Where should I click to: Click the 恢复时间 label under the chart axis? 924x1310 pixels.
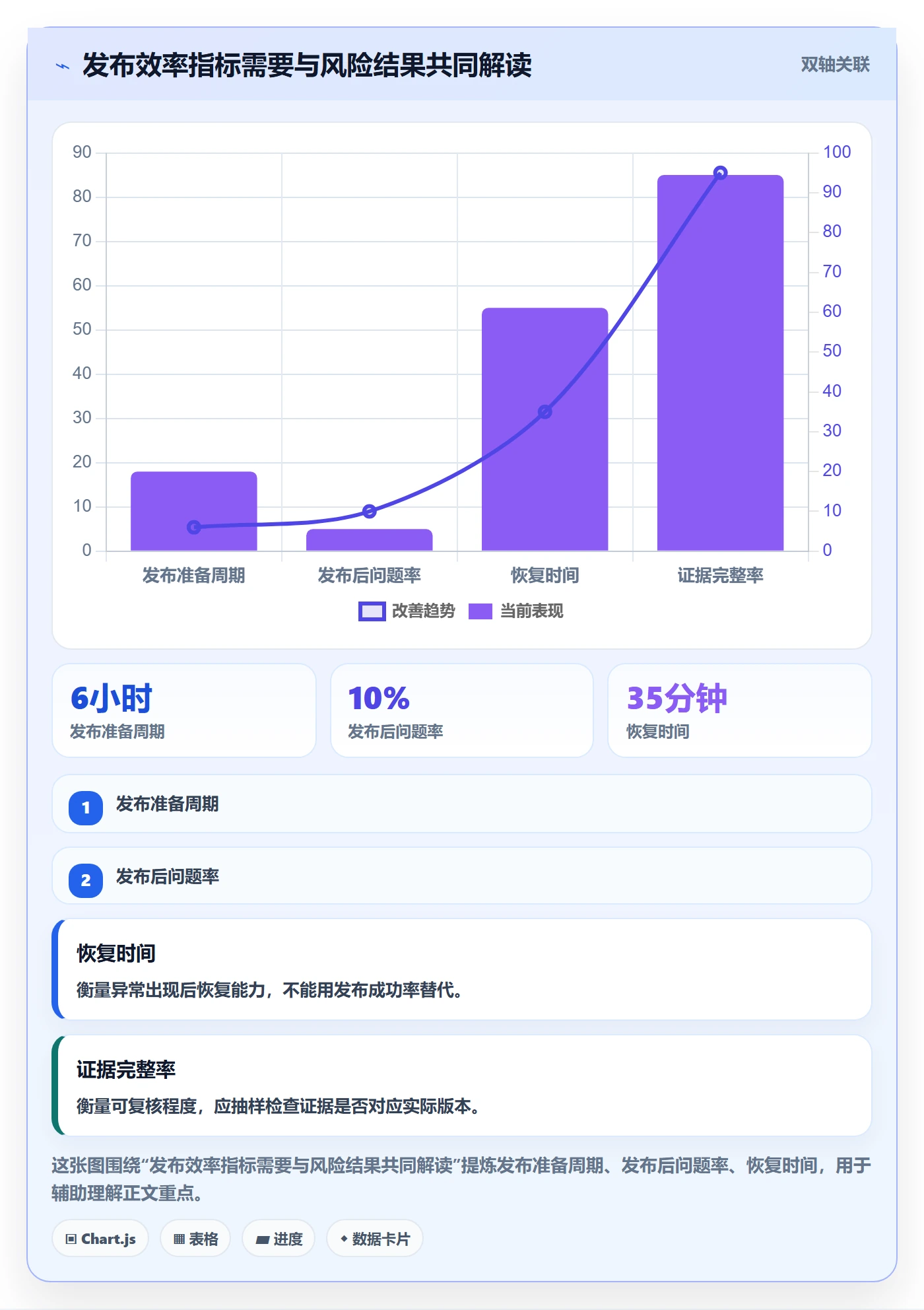[545, 576]
